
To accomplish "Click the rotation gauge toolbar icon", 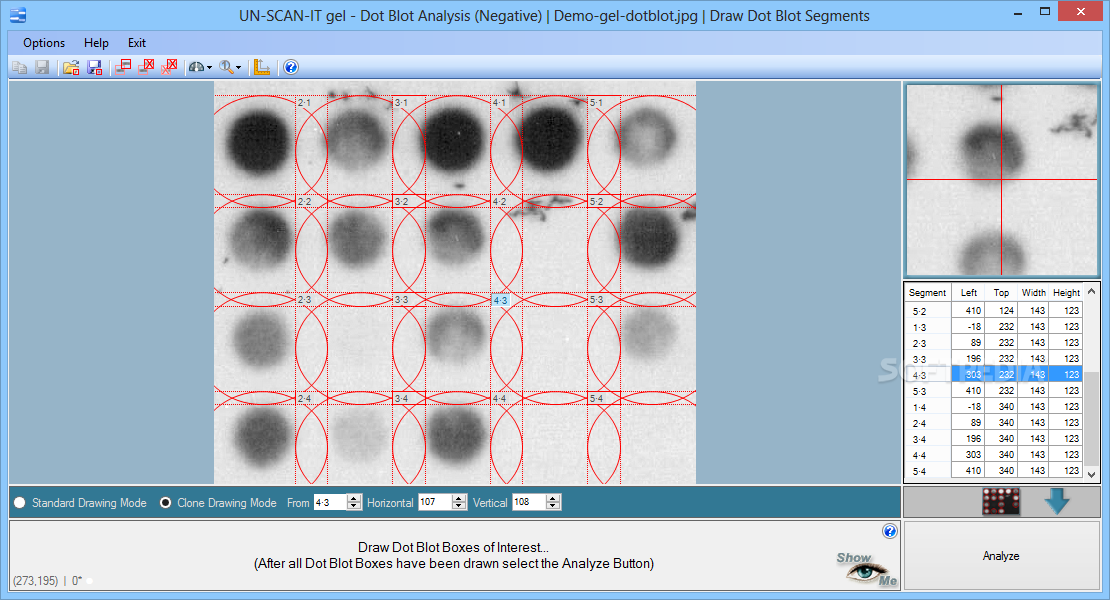I will pyautogui.click(x=196, y=67).
